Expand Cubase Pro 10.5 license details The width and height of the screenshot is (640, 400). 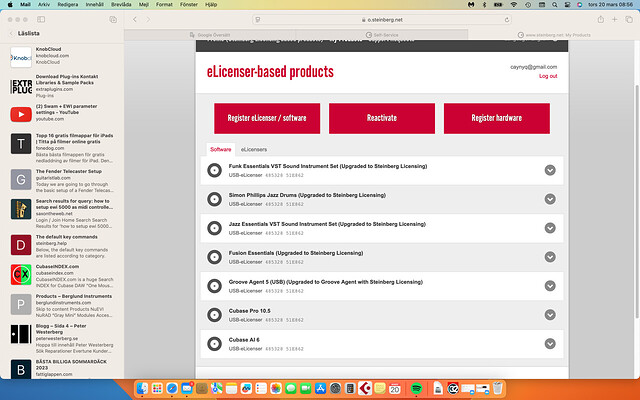pyautogui.click(x=550, y=315)
